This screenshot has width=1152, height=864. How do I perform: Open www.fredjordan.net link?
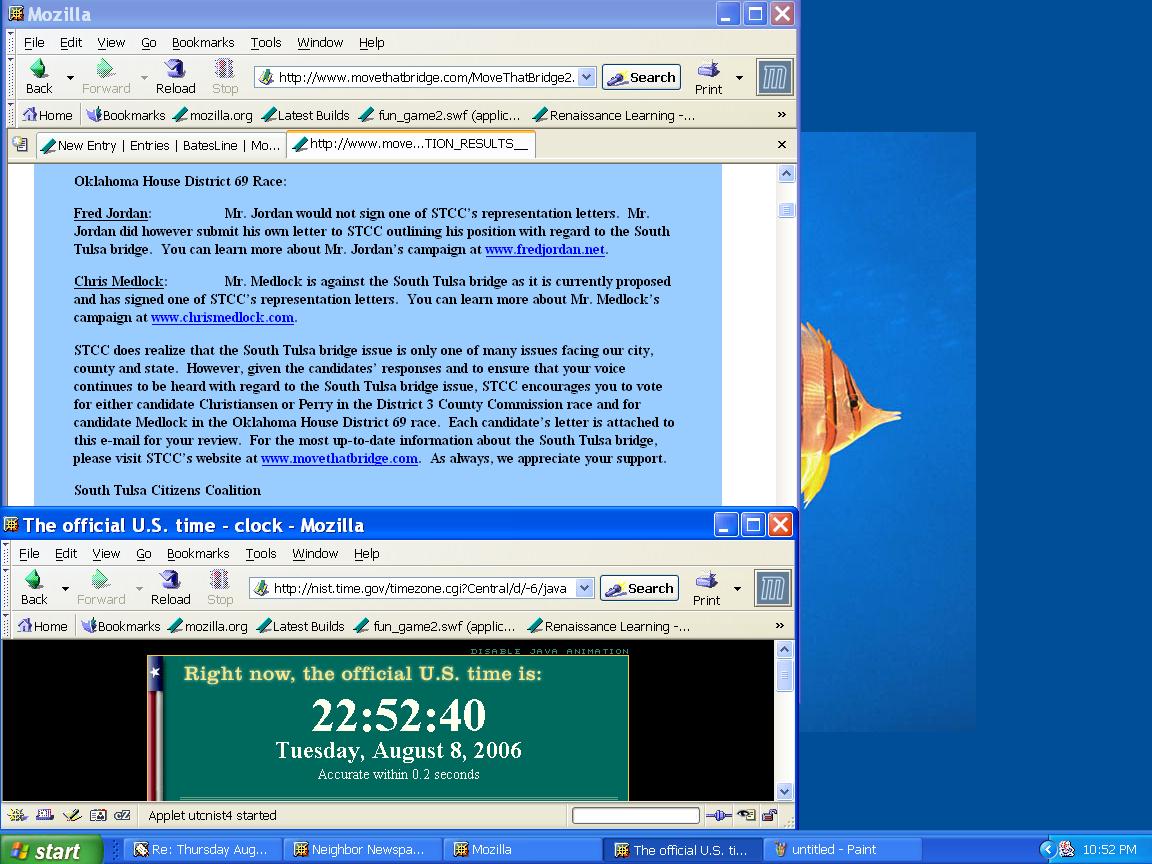[545, 249]
